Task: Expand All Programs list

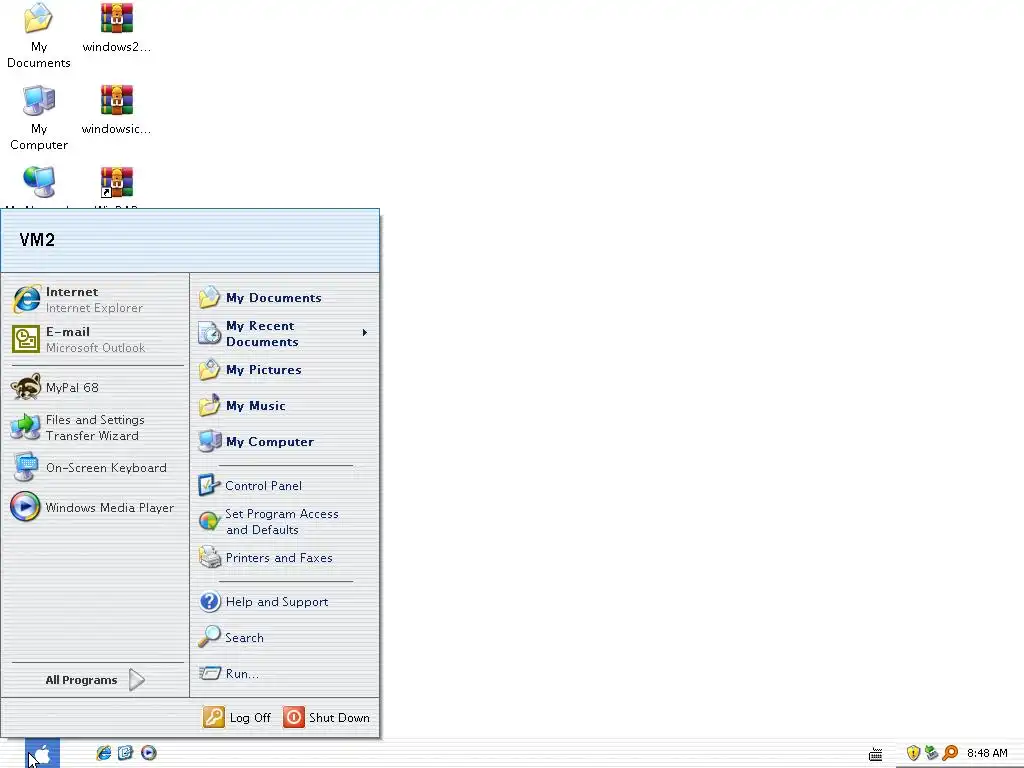Action: [95, 680]
